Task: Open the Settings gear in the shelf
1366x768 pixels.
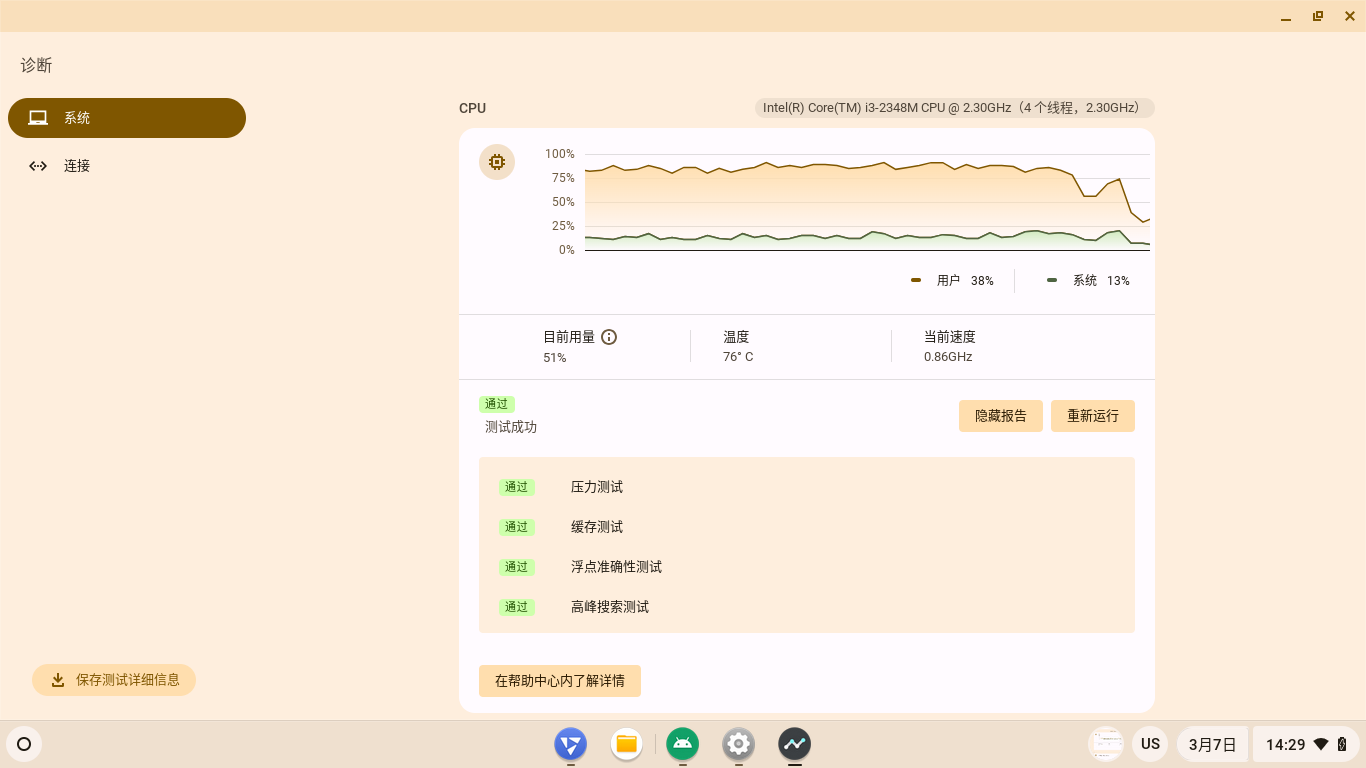Action: [x=738, y=744]
